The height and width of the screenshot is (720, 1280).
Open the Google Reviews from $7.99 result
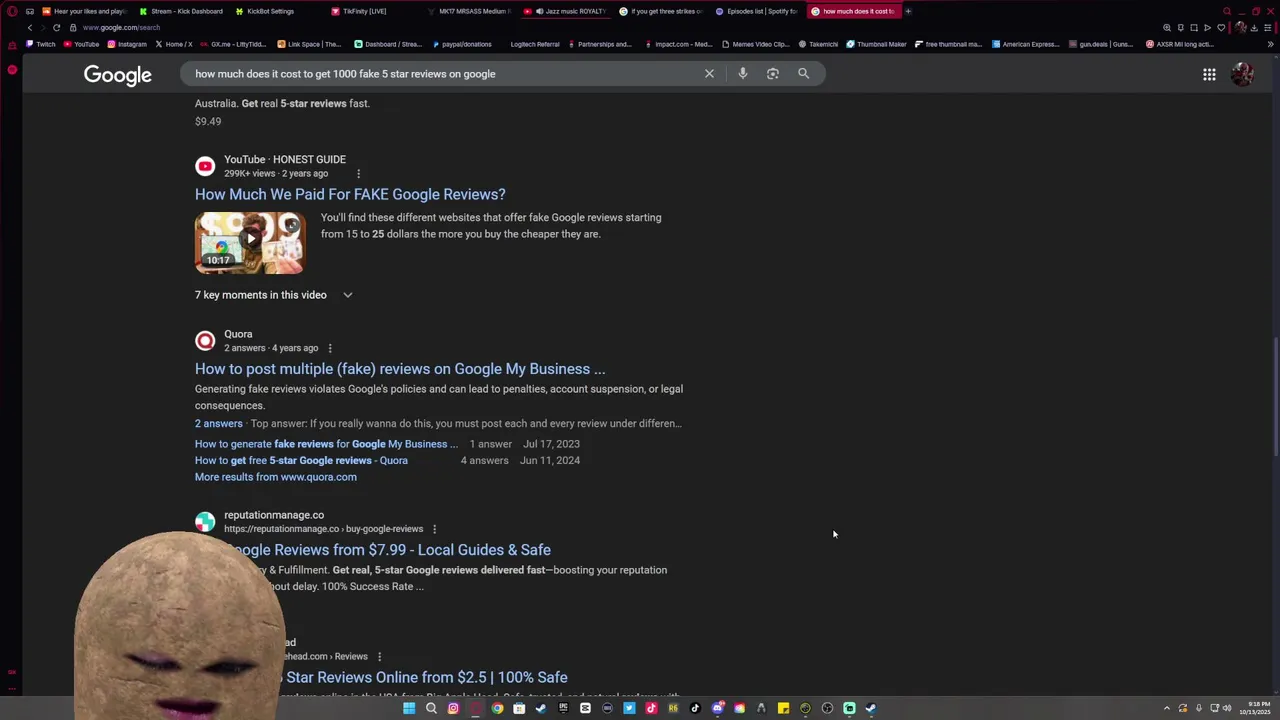tap(390, 550)
